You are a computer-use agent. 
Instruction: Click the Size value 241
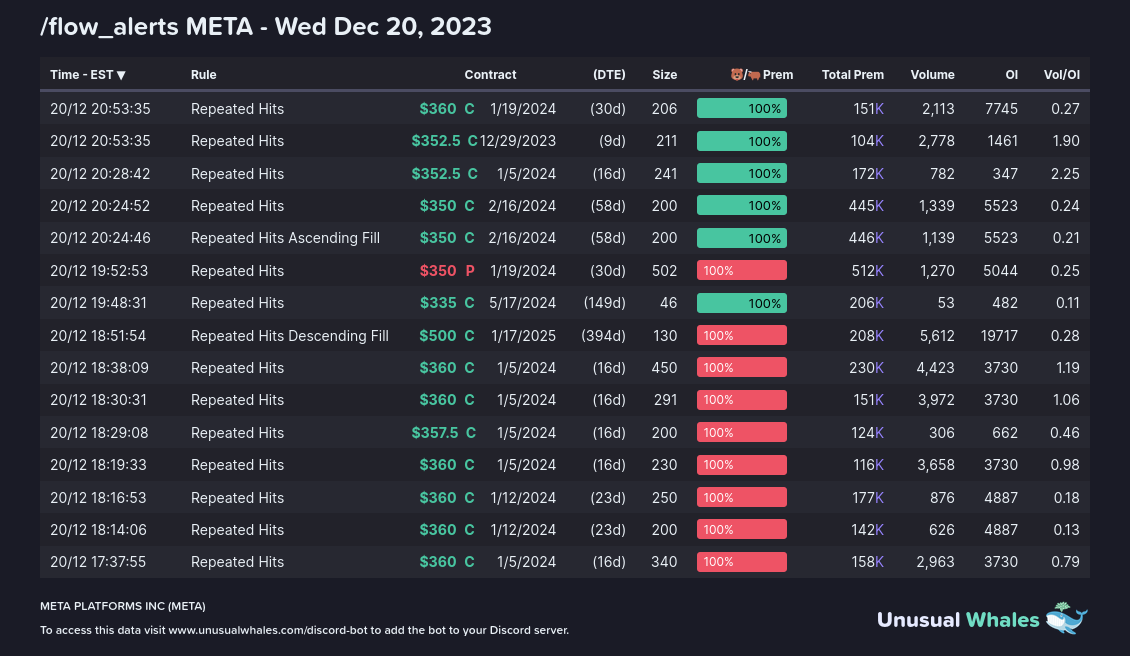[x=666, y=174]
